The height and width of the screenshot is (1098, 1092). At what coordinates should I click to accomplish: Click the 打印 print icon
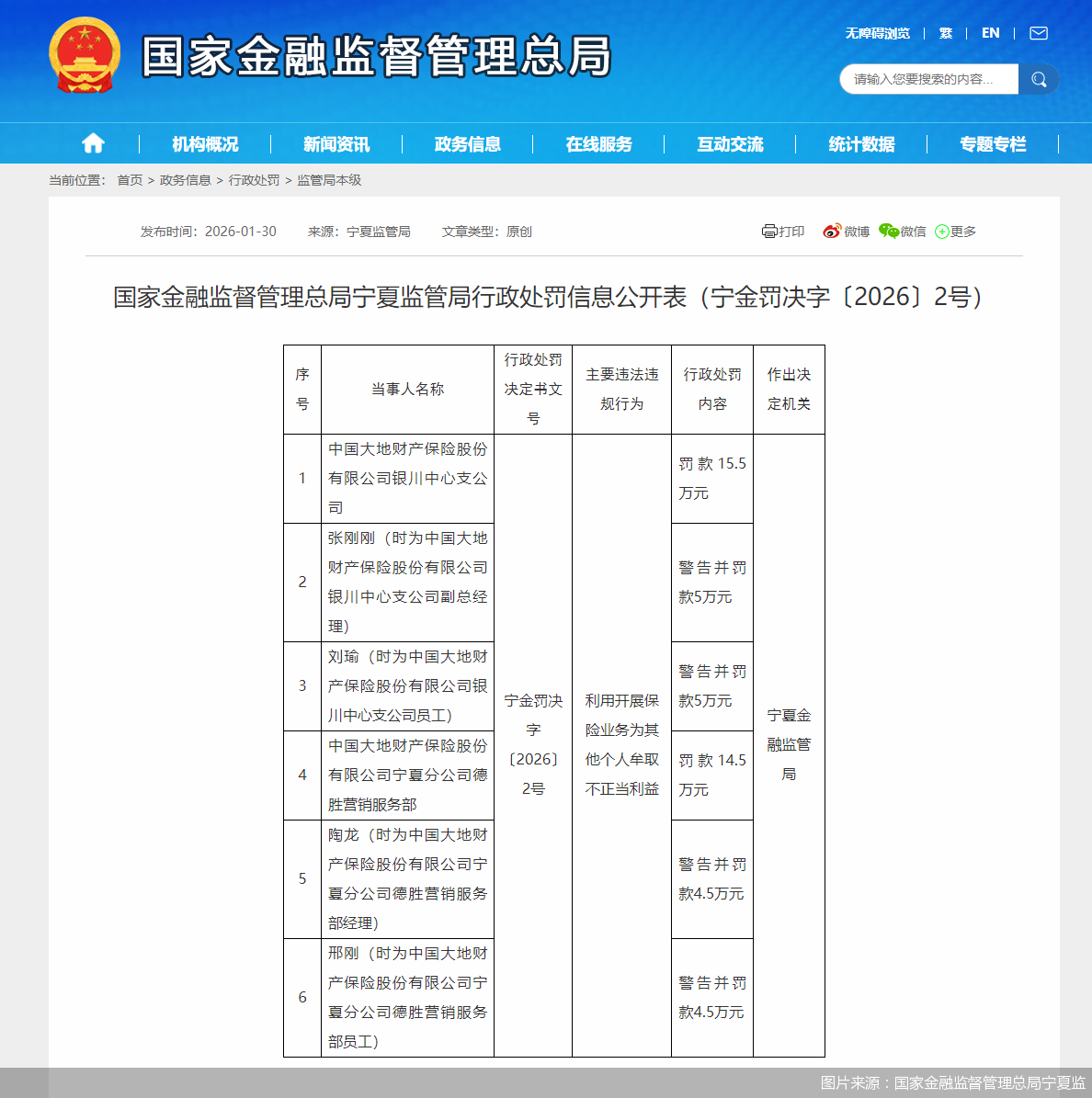[x=770, y=231]
